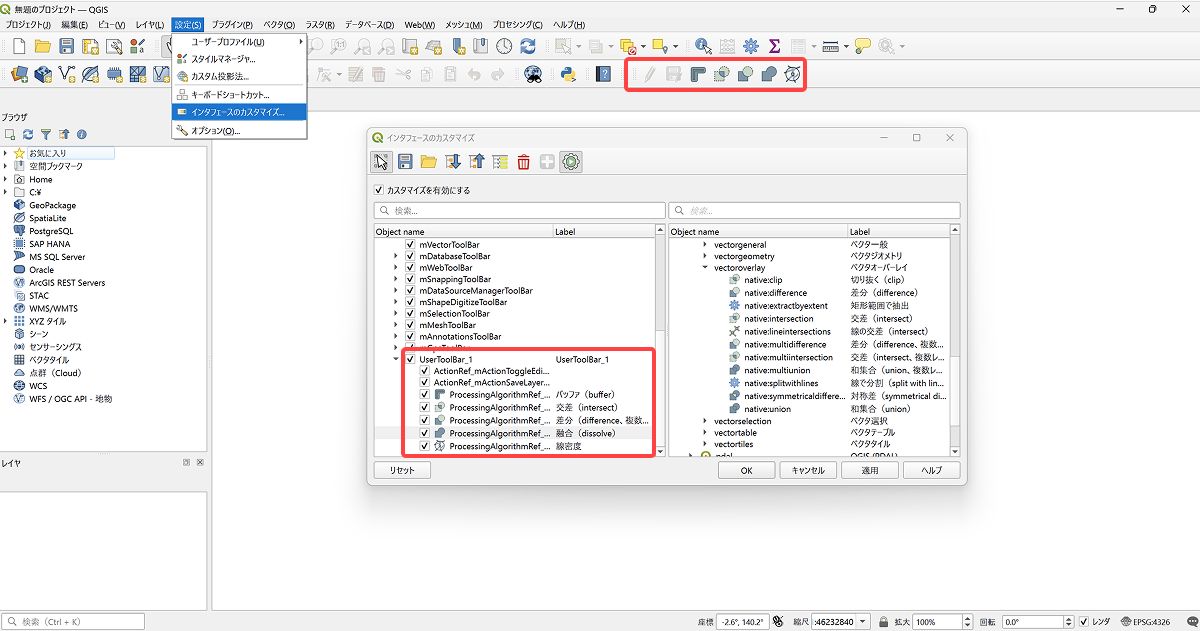Click the ヘルプ button in dialog
Image resolution: width=1200 pixels, height=631 pixels.
(x=931, y=470)
